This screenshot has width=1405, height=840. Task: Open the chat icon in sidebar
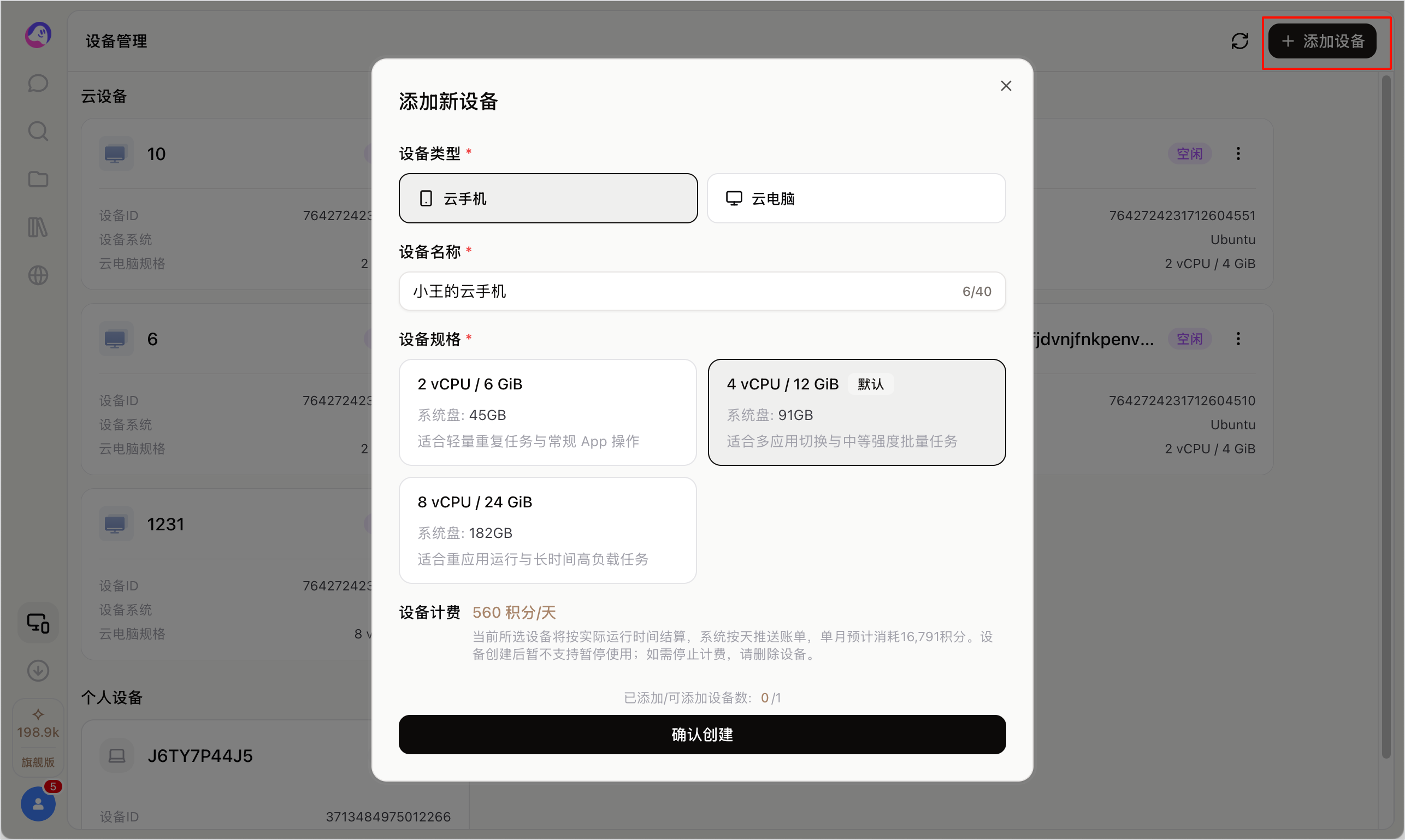(x=38, y=83)
